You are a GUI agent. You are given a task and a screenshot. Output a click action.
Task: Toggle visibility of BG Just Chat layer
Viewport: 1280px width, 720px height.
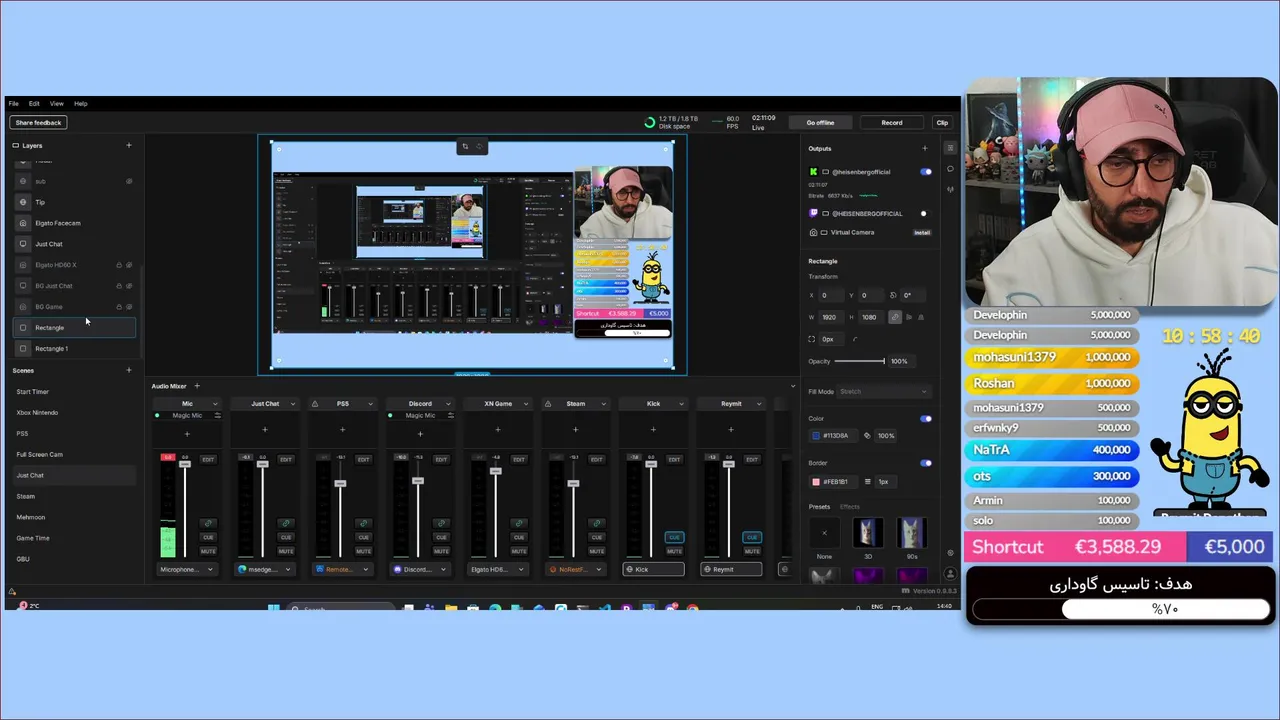click(129, 286)
